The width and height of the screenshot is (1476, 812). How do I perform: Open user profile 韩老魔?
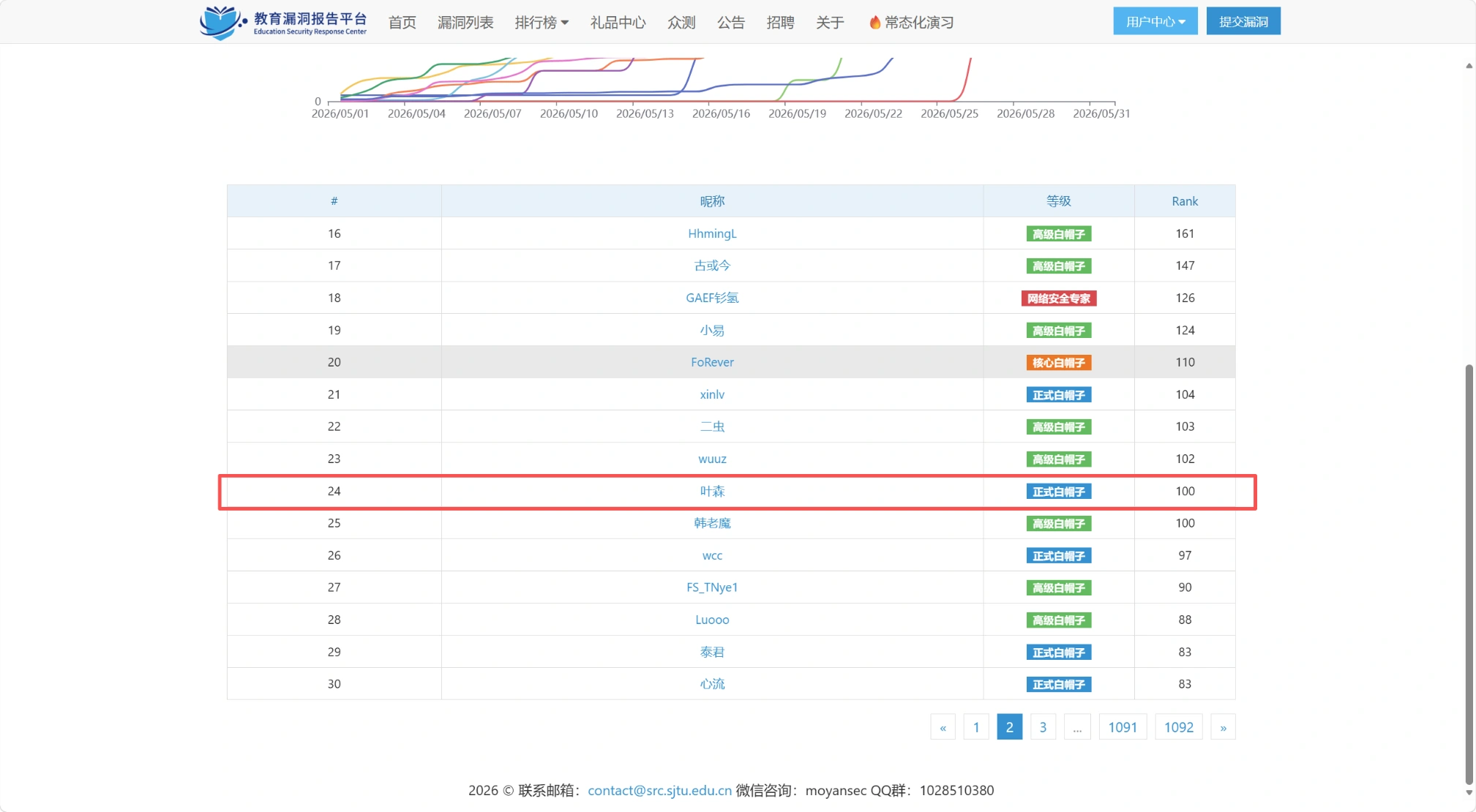click(712, 523)
